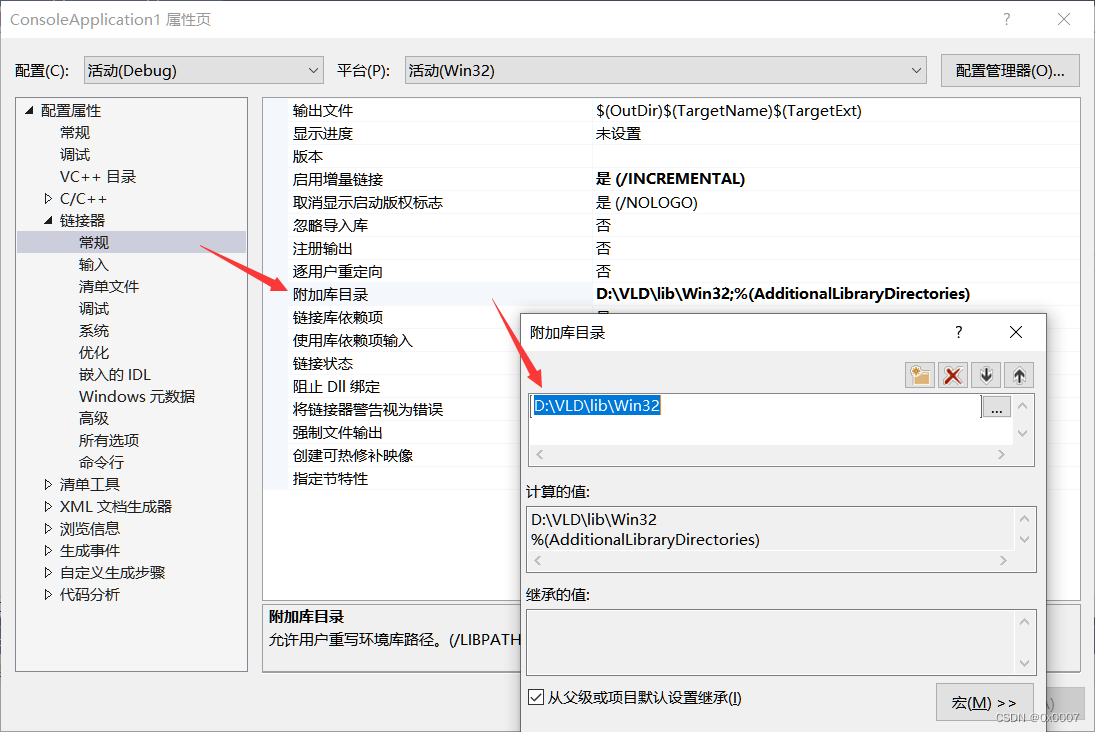Click the 是 (/INCREMENTAL) value

670,179
